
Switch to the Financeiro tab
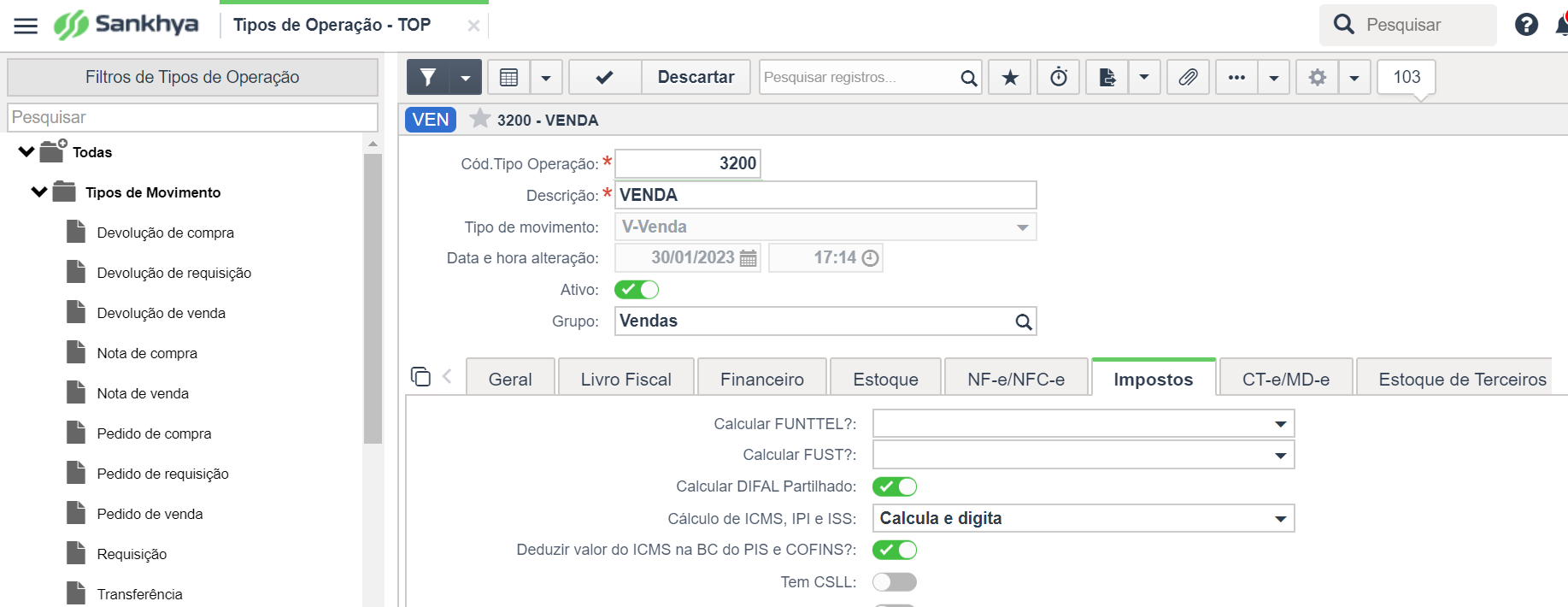click(x=762, y=379)
